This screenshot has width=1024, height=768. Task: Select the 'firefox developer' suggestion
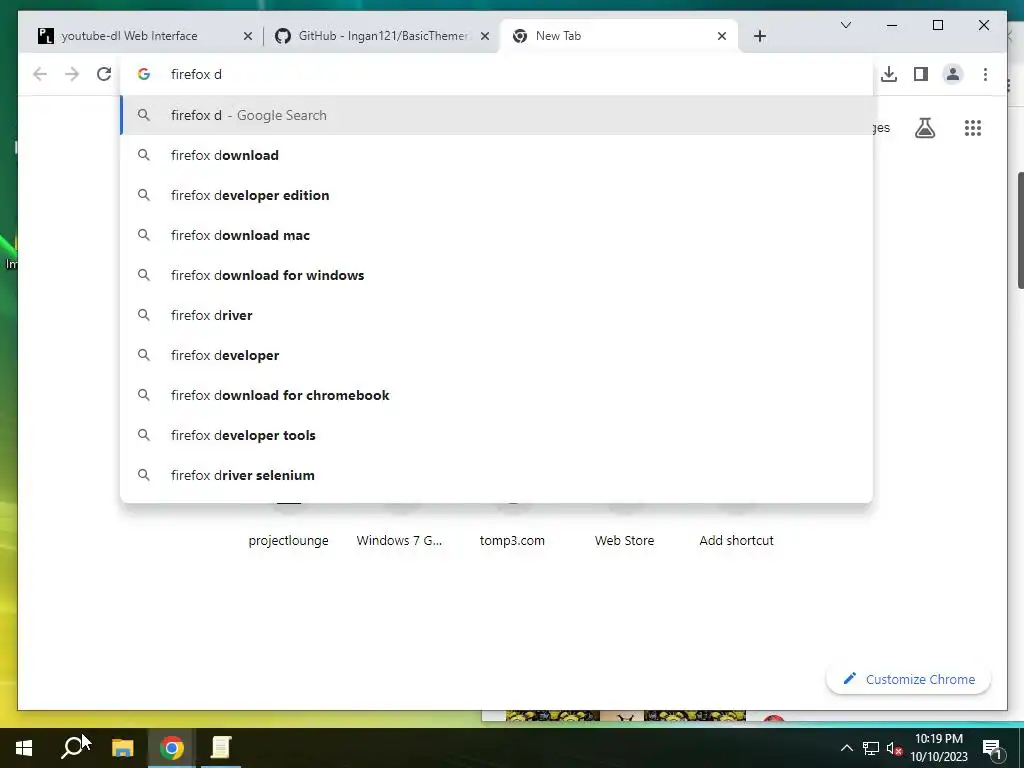tap(496, 355)
